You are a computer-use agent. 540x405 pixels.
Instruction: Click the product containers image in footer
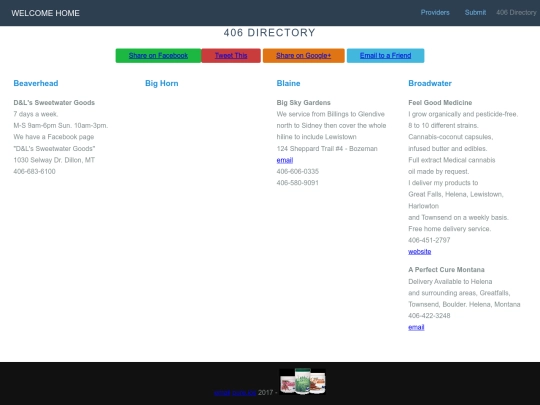click(302, 381)
